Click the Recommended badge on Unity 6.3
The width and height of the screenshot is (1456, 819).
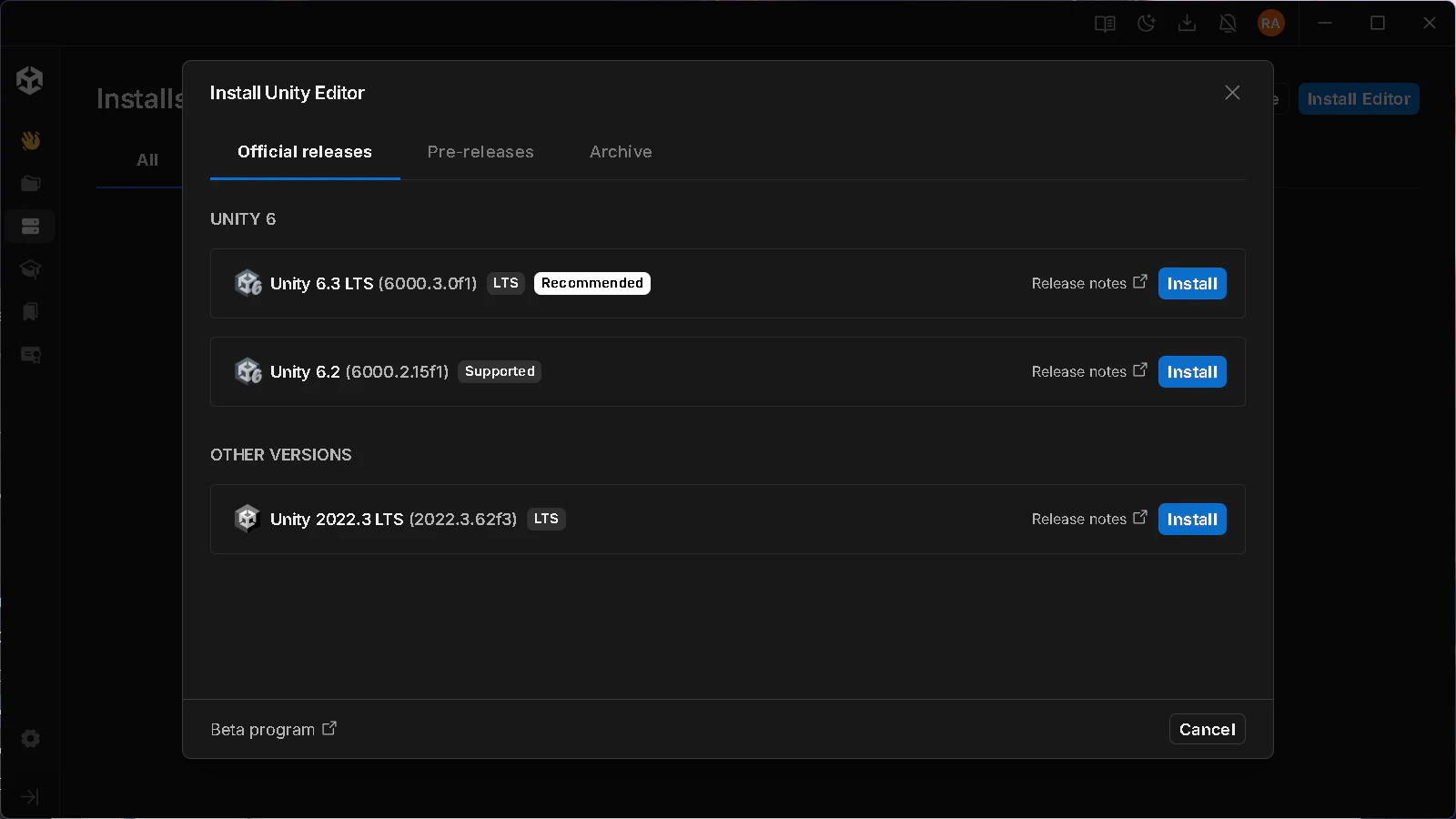[x=592, y=283]
